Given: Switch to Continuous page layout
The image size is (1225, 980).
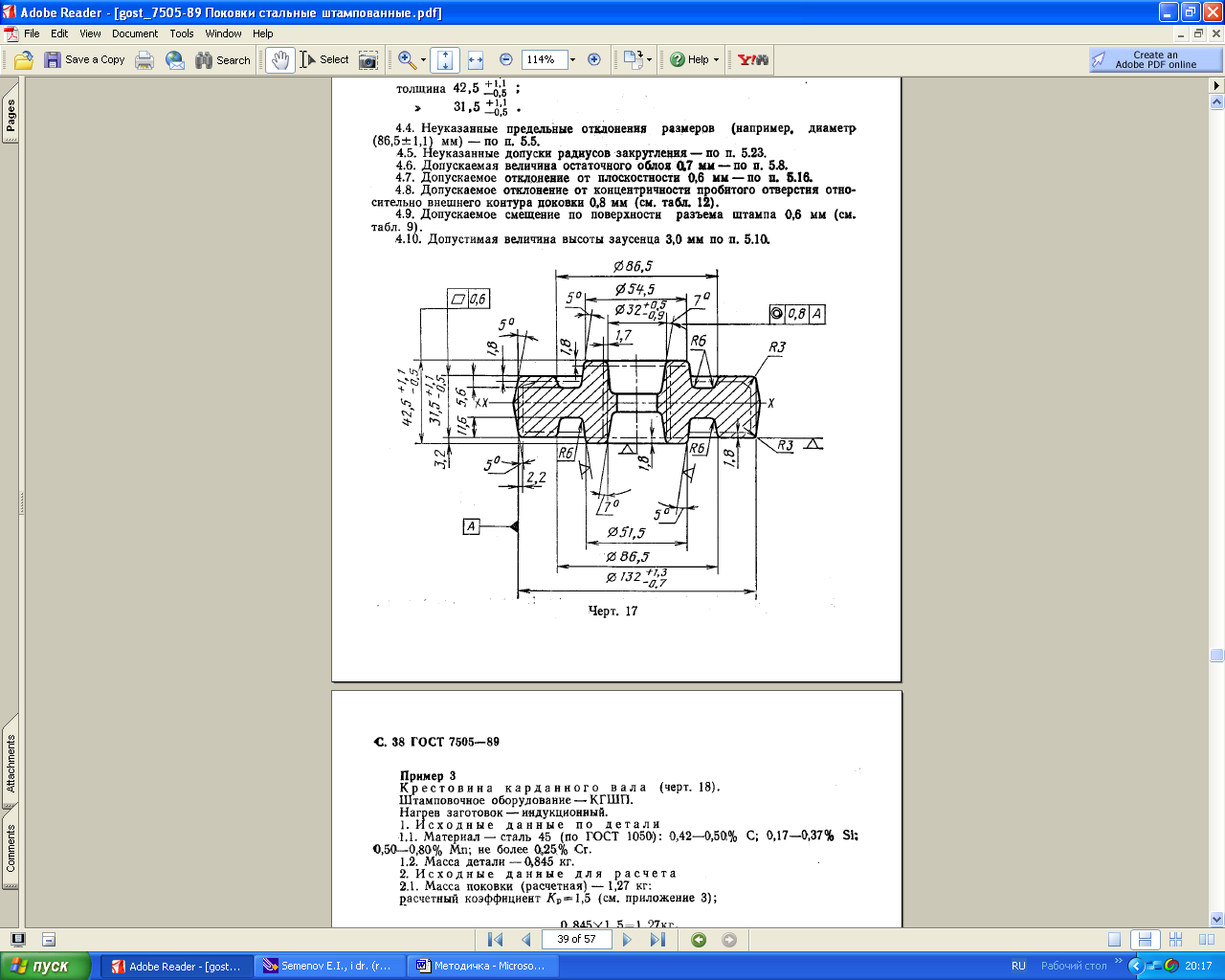Looking at the screenshot, I should 1143,940.
